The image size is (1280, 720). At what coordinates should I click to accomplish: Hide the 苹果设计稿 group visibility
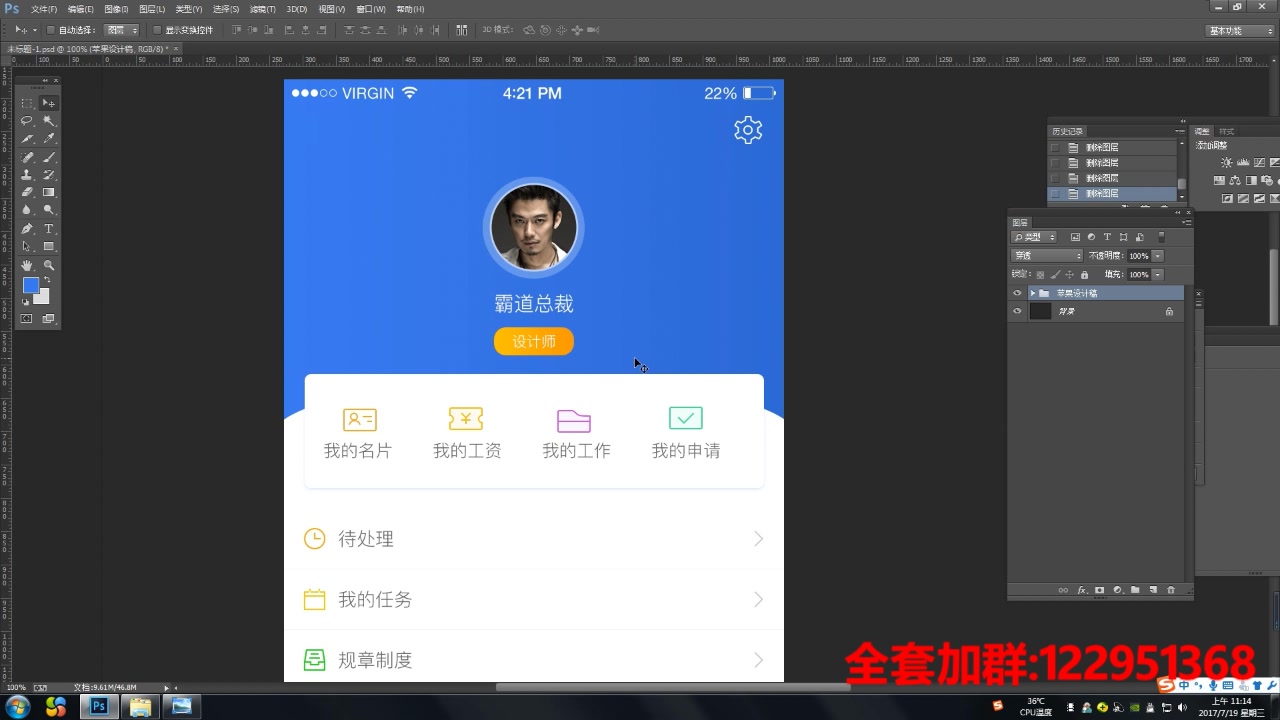pyautogui.click(x=1017, y=293)
